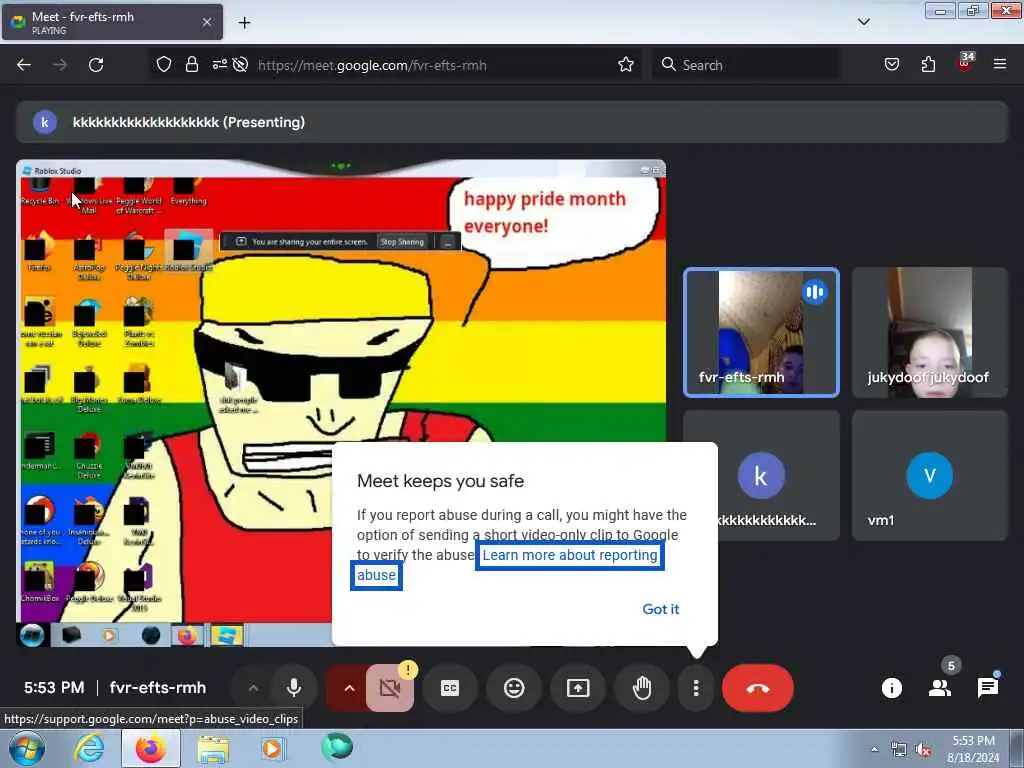Viewport: 1024px width, 768px height.
Task: Open the three-dot more options menu
Action: pos(696,688)
